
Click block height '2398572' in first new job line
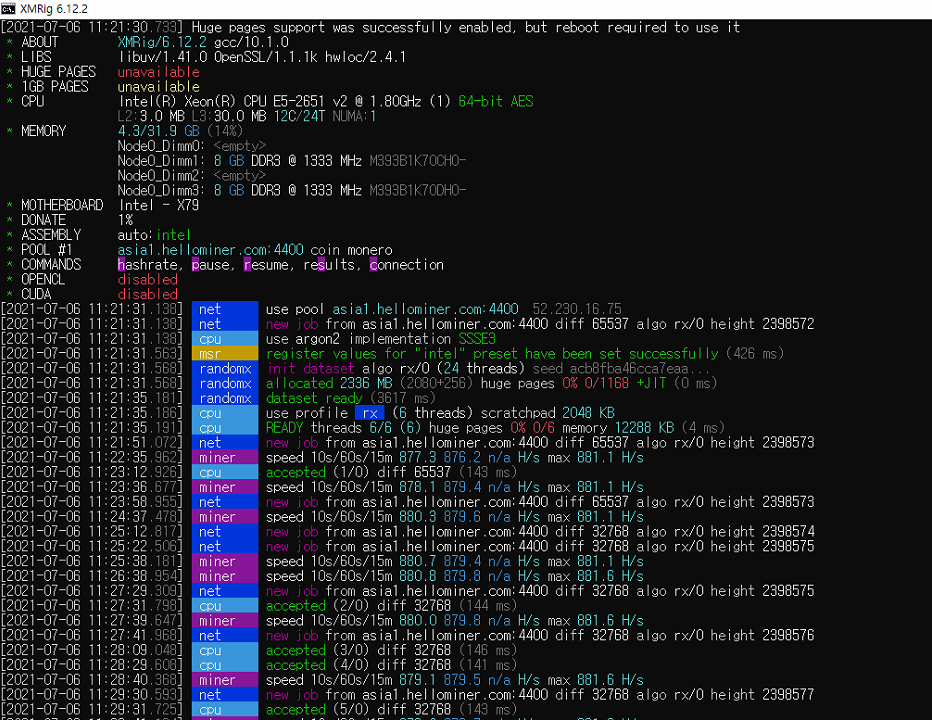click(x=788, y=325)
